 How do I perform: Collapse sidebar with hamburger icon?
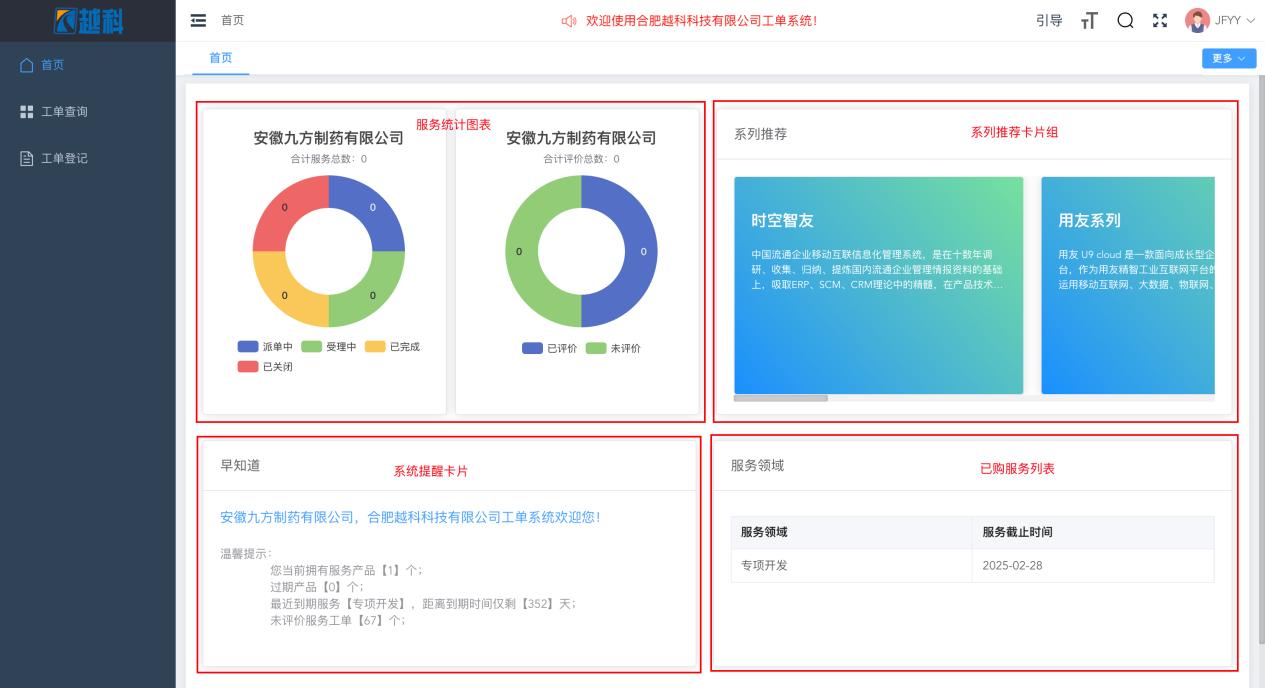coord(198,20)
